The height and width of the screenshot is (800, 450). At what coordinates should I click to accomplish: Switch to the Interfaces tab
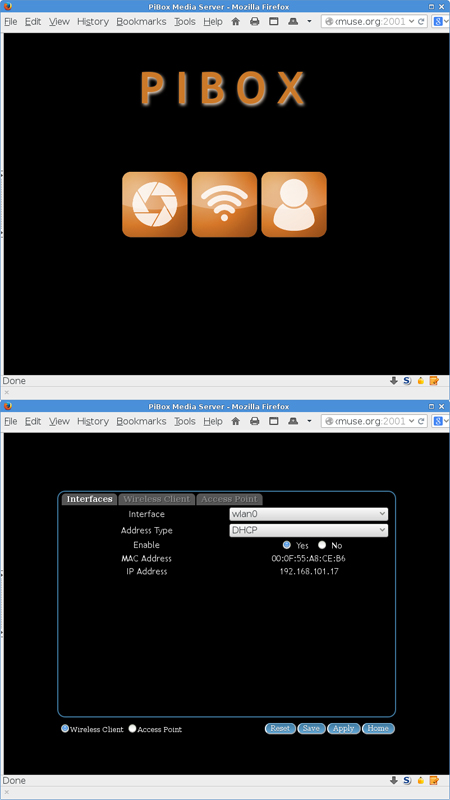[90, 499]
